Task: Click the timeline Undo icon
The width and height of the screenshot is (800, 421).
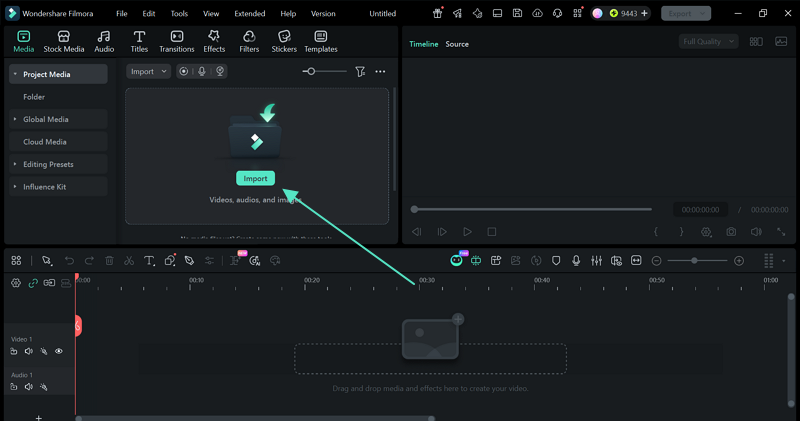Action: [69, 261]
